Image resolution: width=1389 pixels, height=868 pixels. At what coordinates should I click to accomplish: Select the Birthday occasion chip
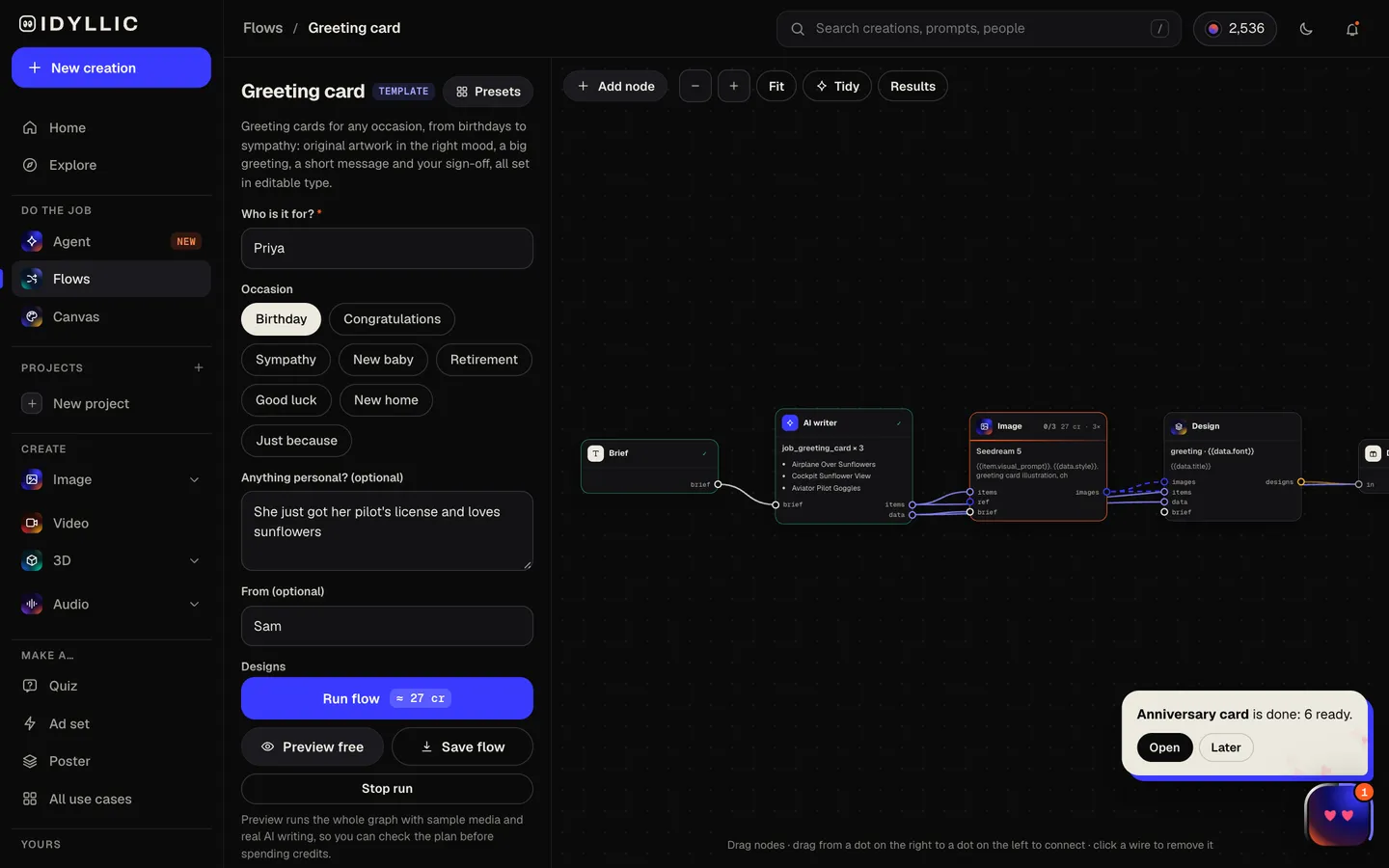point(281,319)
